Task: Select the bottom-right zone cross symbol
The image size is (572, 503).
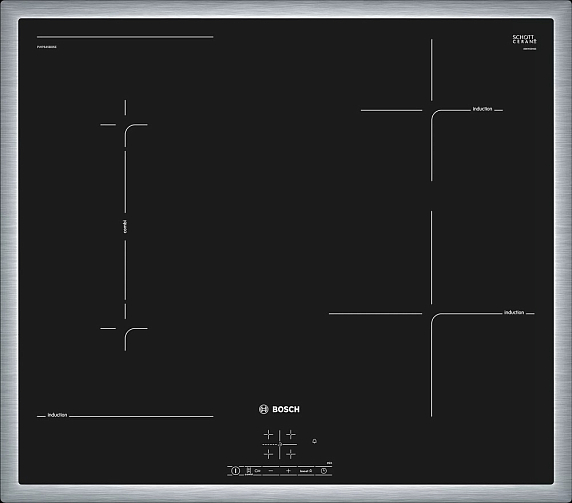Action: pos(291,454)
